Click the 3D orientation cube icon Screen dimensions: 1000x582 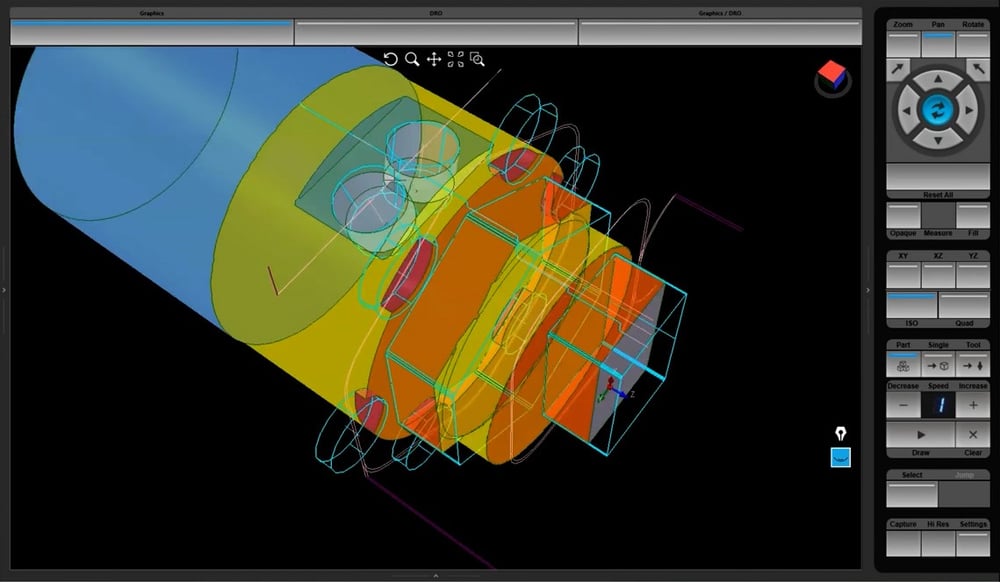831,76
